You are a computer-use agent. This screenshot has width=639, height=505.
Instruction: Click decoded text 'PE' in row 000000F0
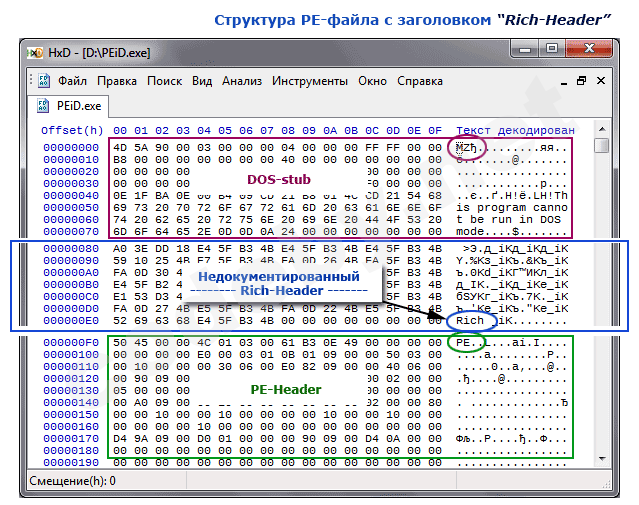(463, 343)
